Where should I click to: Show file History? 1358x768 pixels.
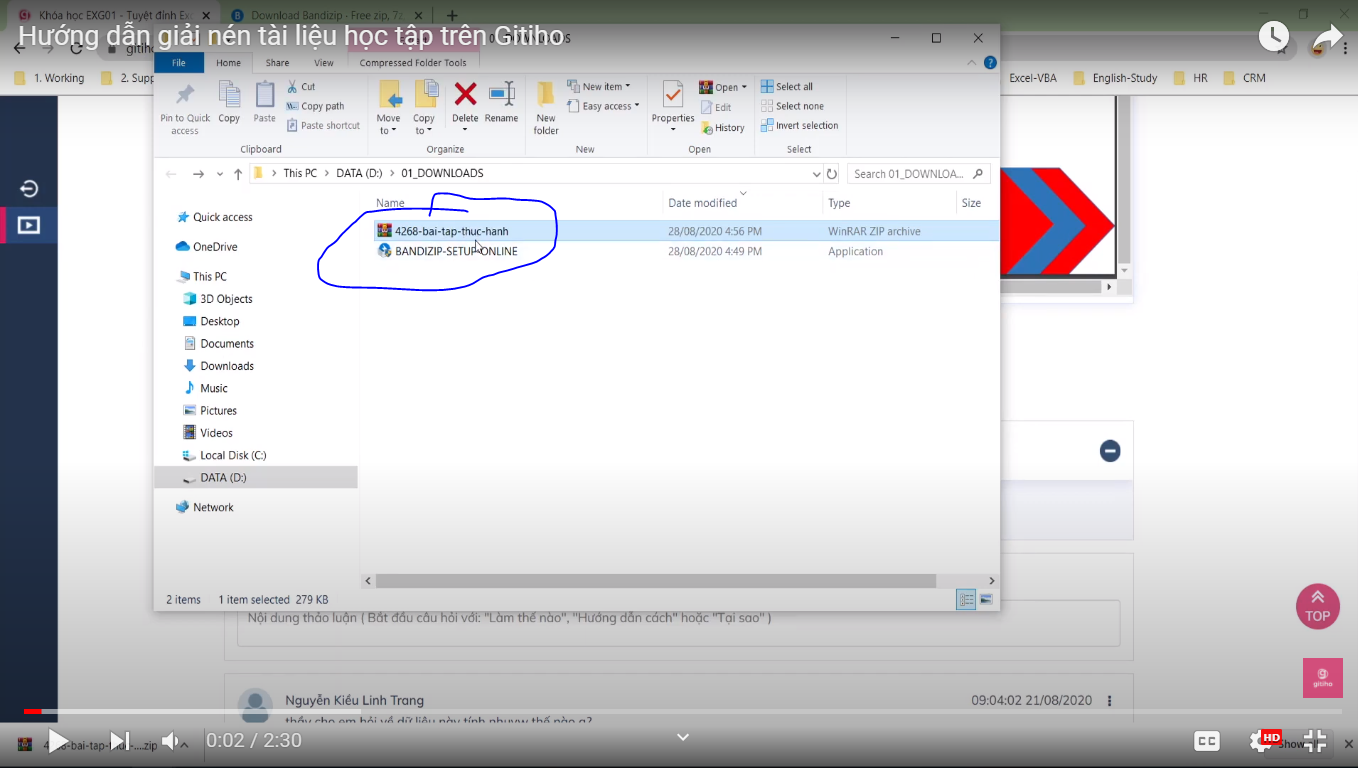pos(722,128)
